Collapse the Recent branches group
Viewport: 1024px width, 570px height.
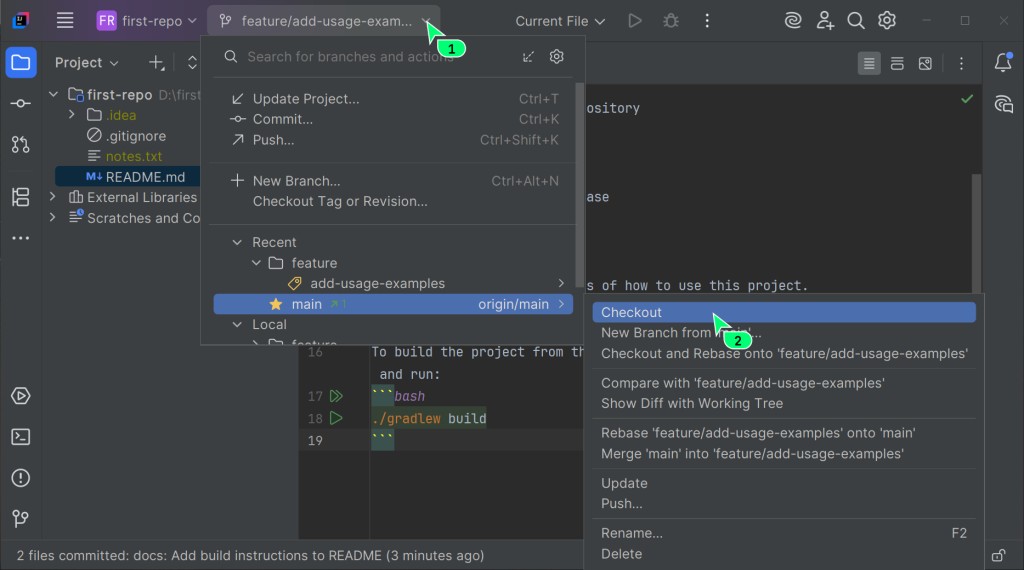(237, 242)
